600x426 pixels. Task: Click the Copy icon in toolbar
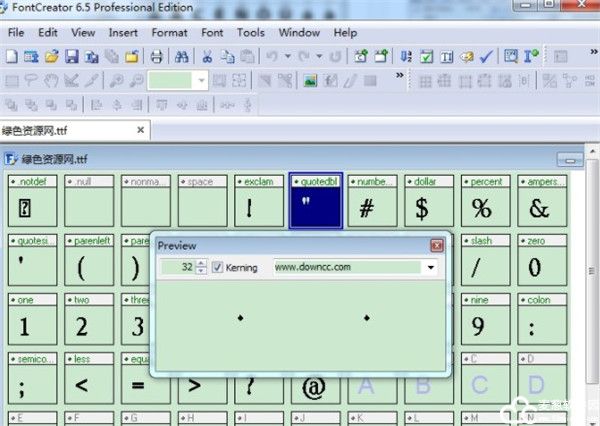click(228, 57)
